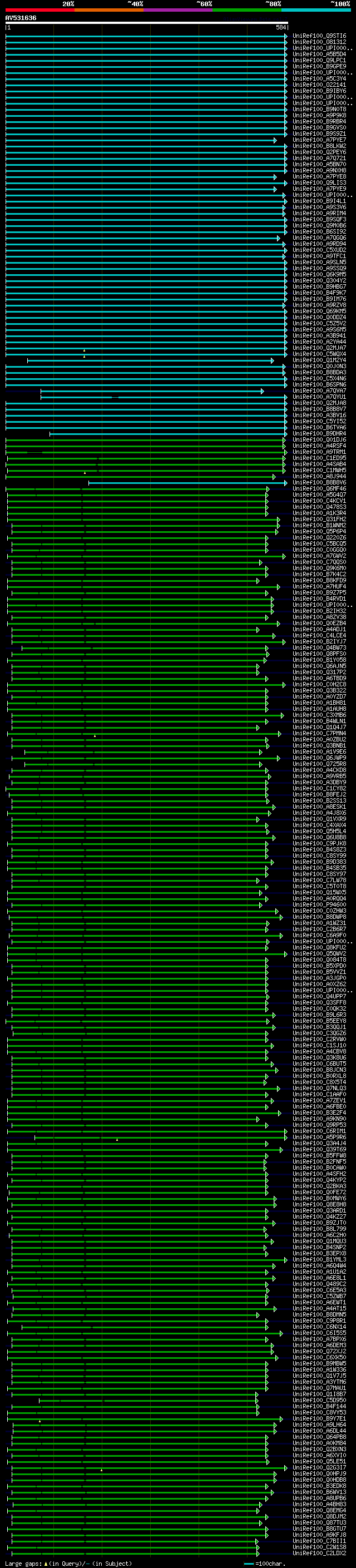The height and width of the screenshot is (1568, 356).
Task: Click UniRef100_A5C3Y4 label
Action: pyautogui.click(x=319, y=78)
